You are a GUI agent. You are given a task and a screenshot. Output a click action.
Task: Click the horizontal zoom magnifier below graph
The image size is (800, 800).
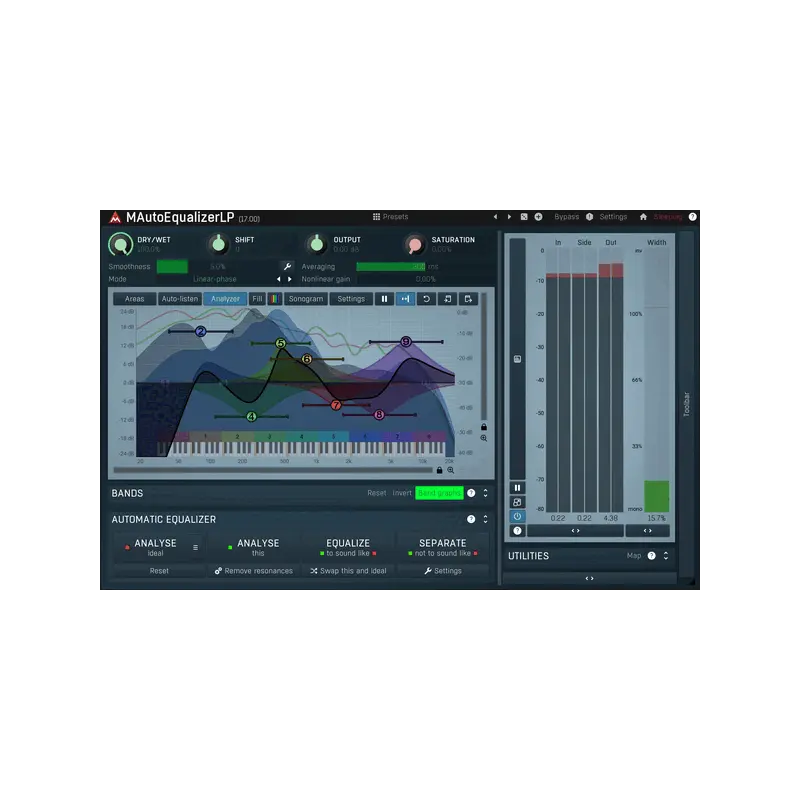[x=451, y=470]
